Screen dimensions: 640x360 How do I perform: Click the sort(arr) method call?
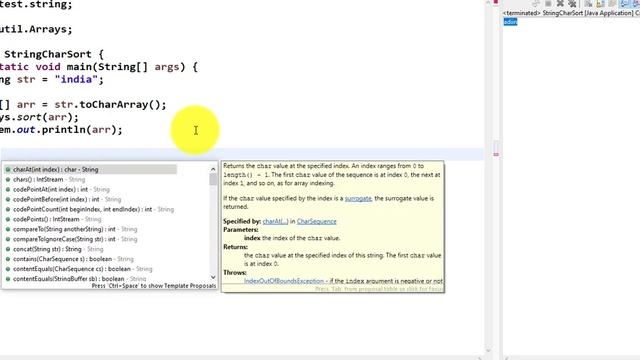tap(47, 118)
